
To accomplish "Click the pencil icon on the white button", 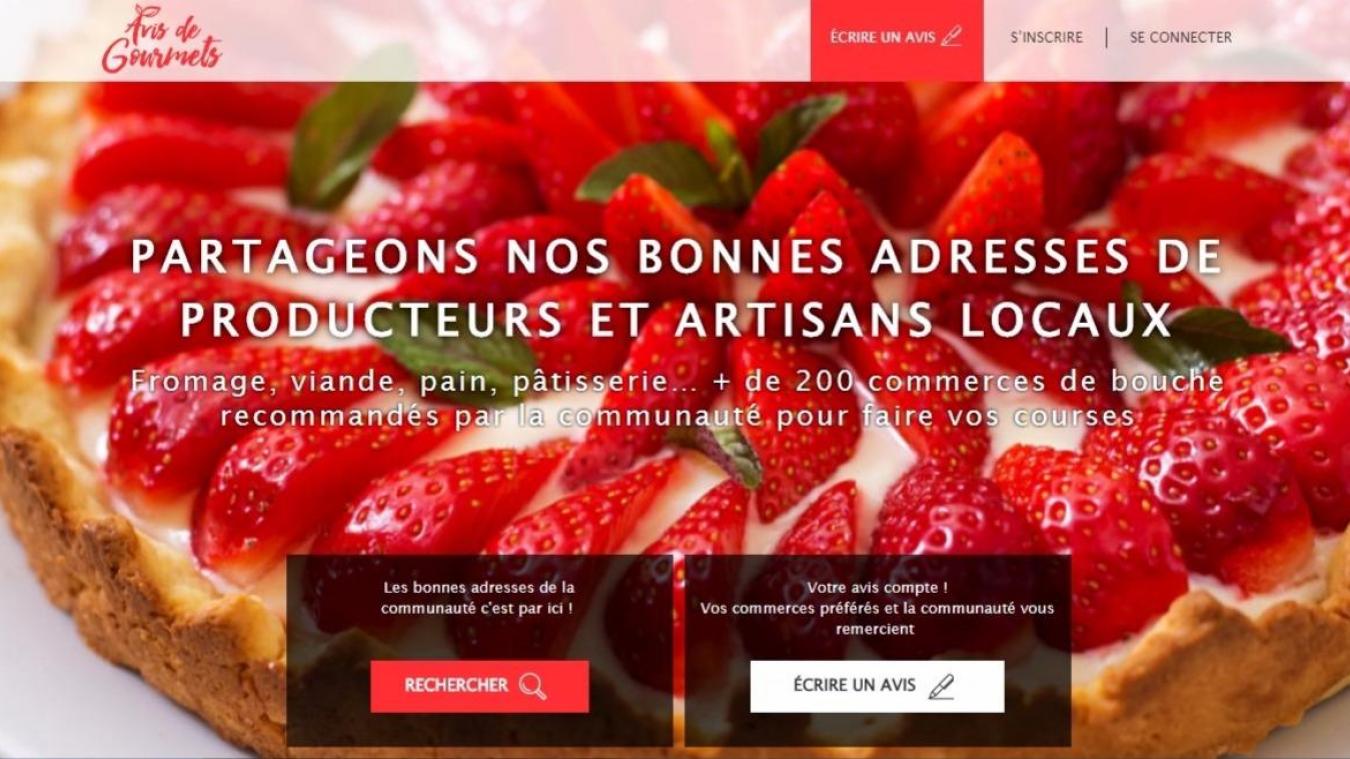I will tap(941, 686).
